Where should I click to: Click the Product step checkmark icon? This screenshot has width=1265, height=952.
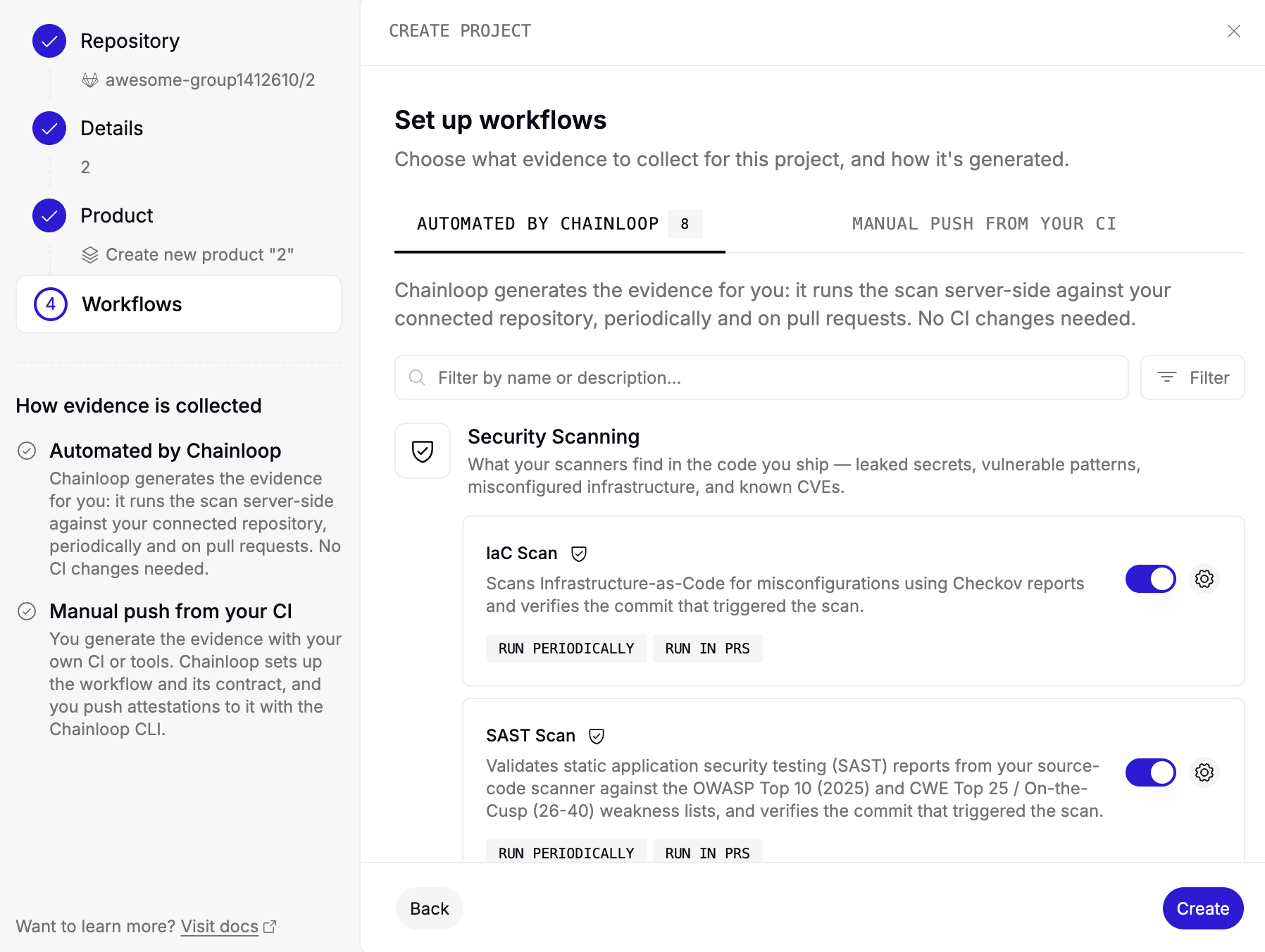click(x=49, y=215)
